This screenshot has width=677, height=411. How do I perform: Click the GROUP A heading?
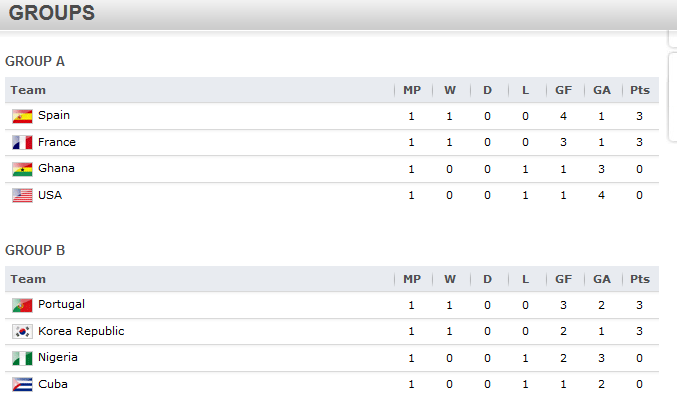click(35, 61)
